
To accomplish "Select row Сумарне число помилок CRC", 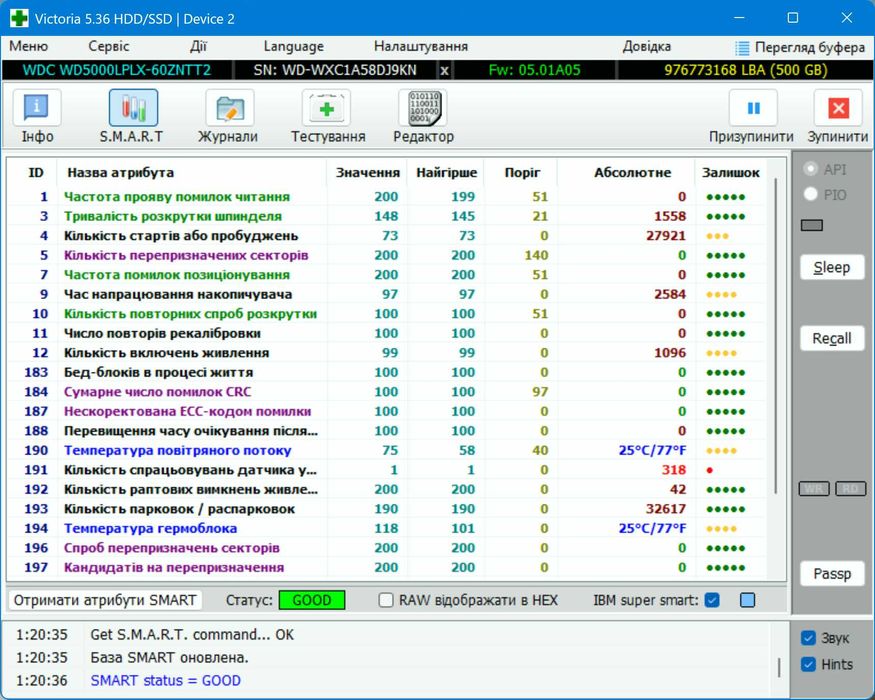I will (x=386, y=392).
